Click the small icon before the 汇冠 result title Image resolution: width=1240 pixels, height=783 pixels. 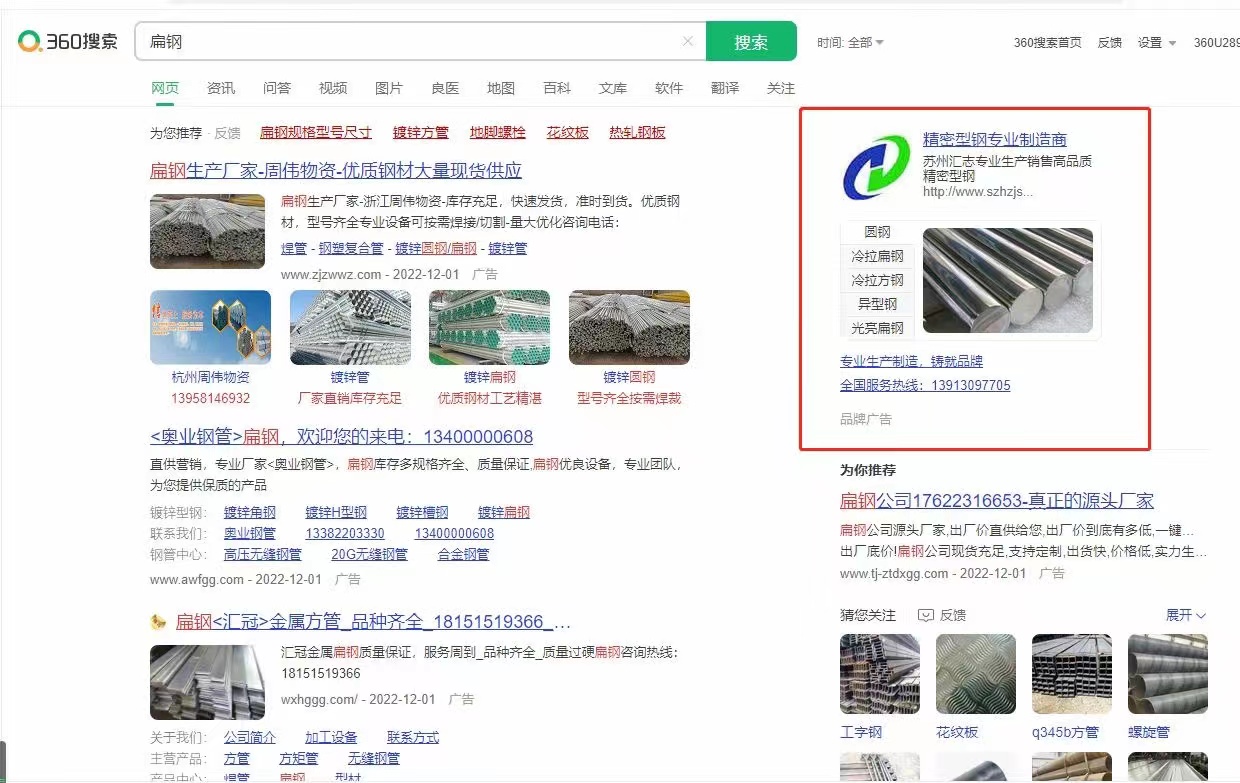[158, 622]
